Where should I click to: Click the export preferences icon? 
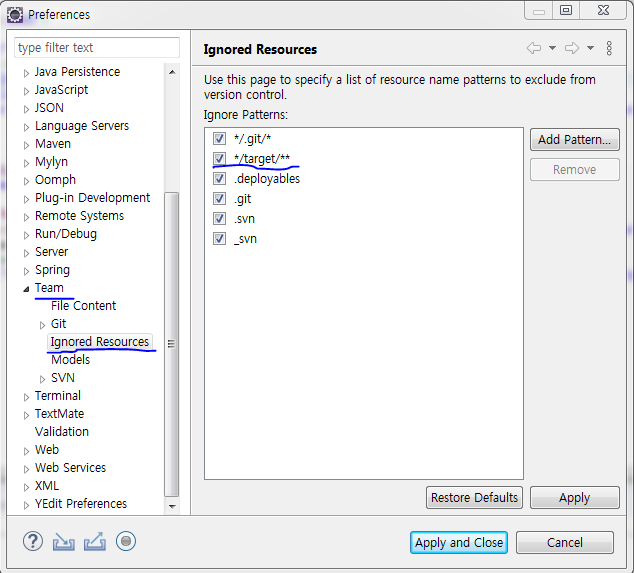[95, 541]
